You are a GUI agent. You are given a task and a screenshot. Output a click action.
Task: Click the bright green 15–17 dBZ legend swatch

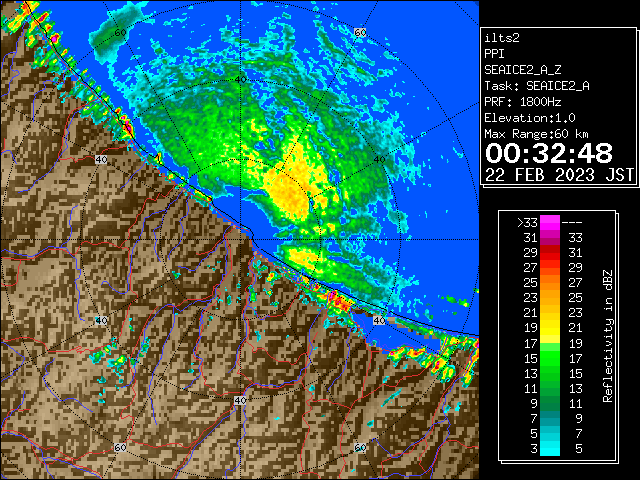pos(550,358)
